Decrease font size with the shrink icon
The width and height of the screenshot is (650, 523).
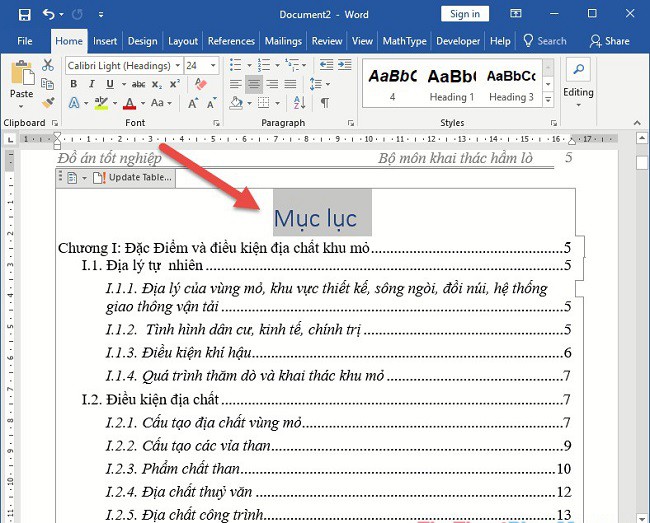coord(211,103)
